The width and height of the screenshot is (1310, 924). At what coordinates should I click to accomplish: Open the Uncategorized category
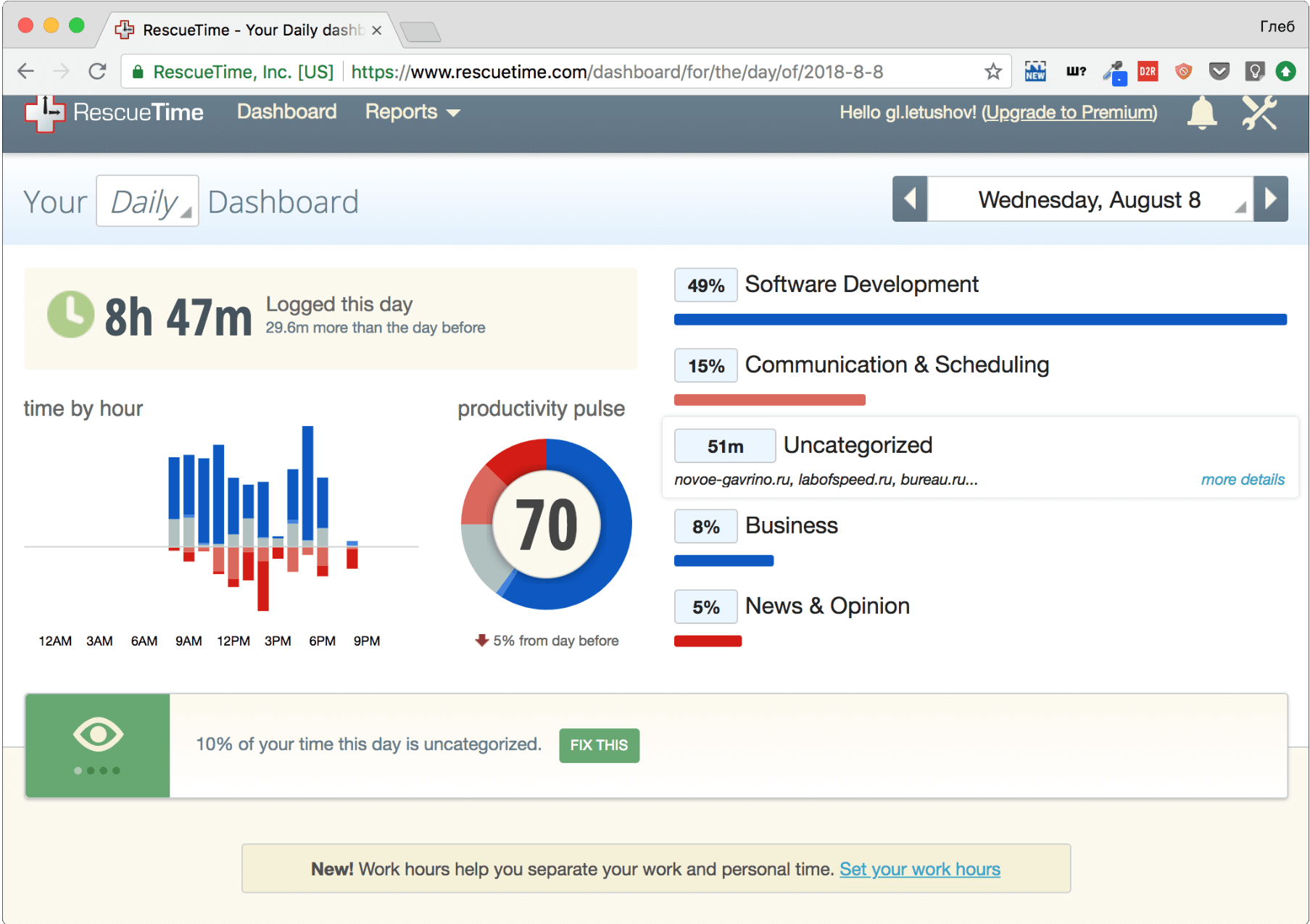pos(858,445)
